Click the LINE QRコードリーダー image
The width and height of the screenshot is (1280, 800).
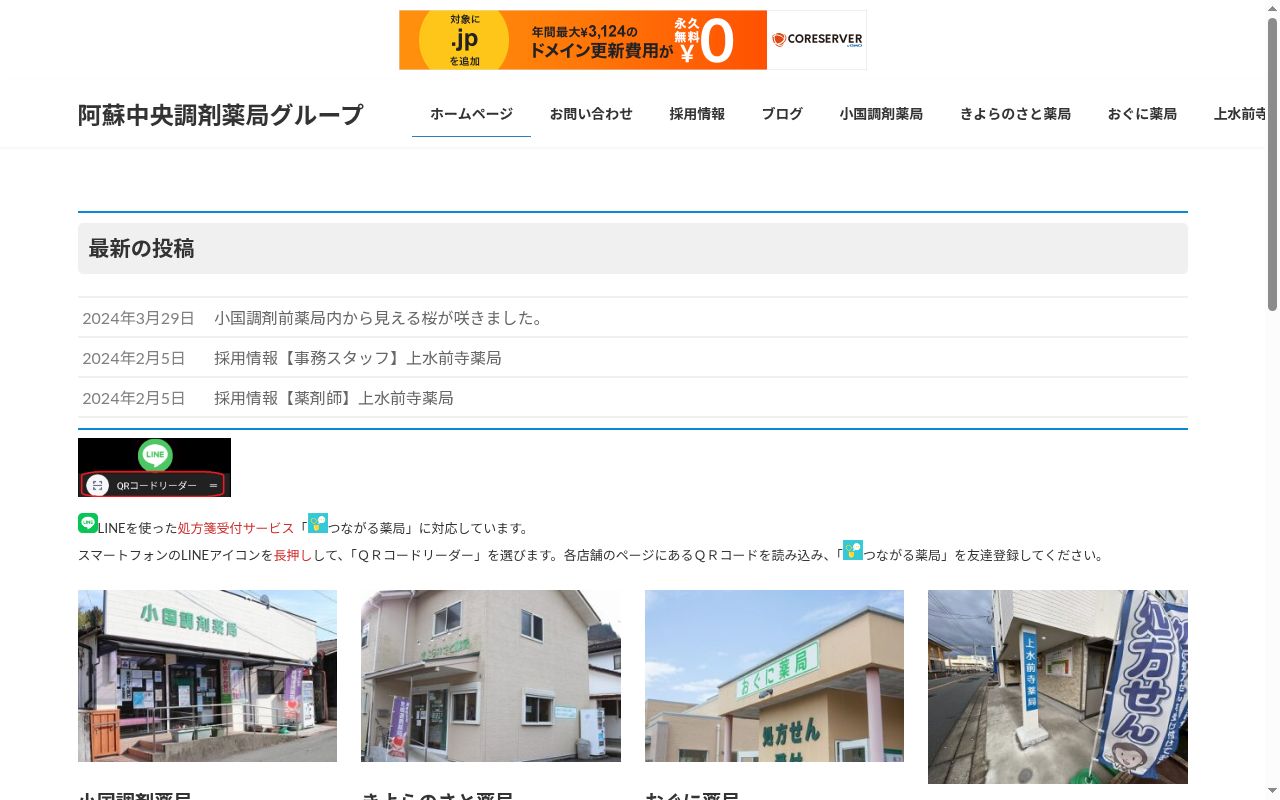point(154,467)
